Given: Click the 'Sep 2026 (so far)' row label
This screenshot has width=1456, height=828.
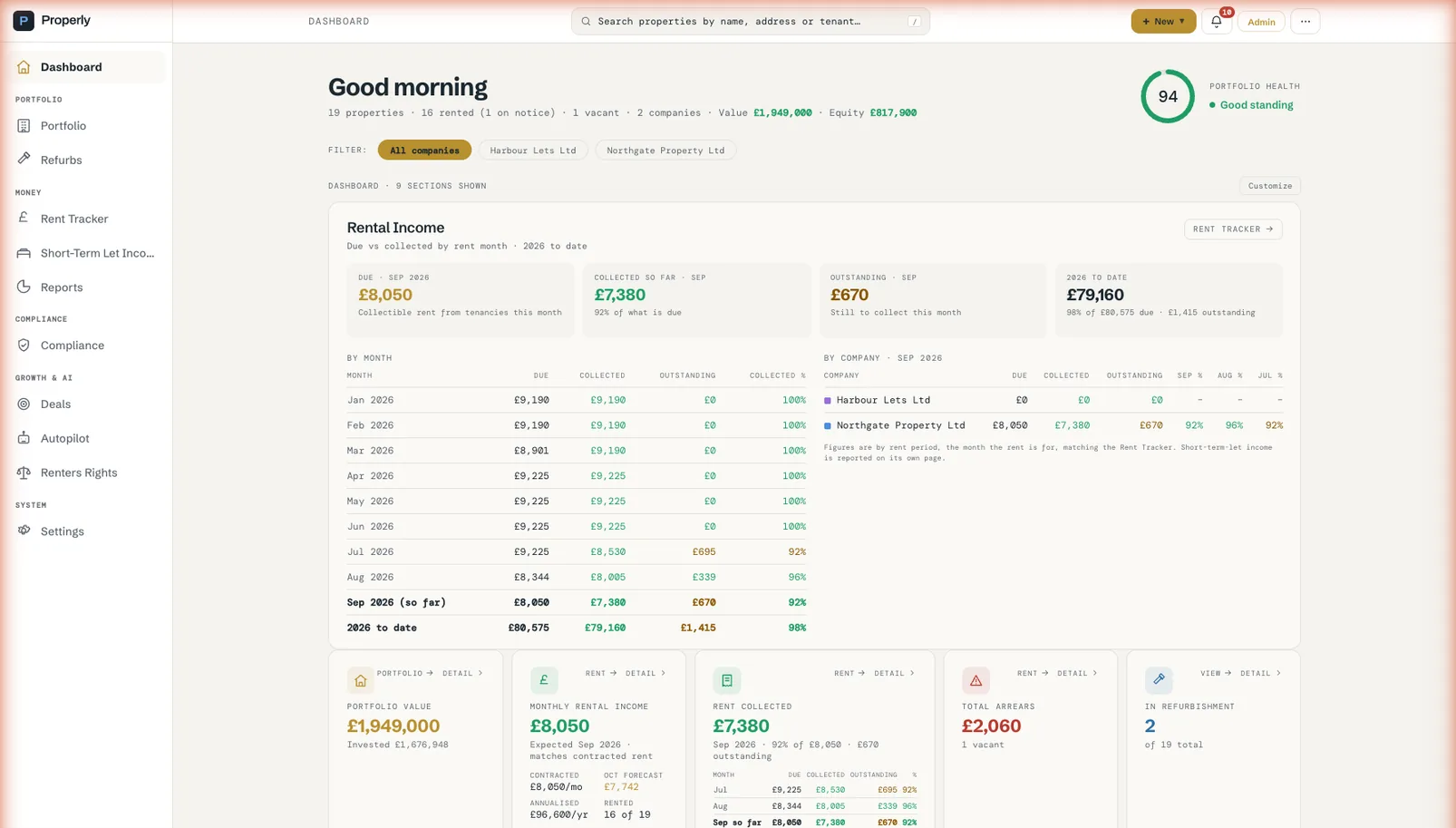Looking at the screenshot, I should tap(396, 603).
